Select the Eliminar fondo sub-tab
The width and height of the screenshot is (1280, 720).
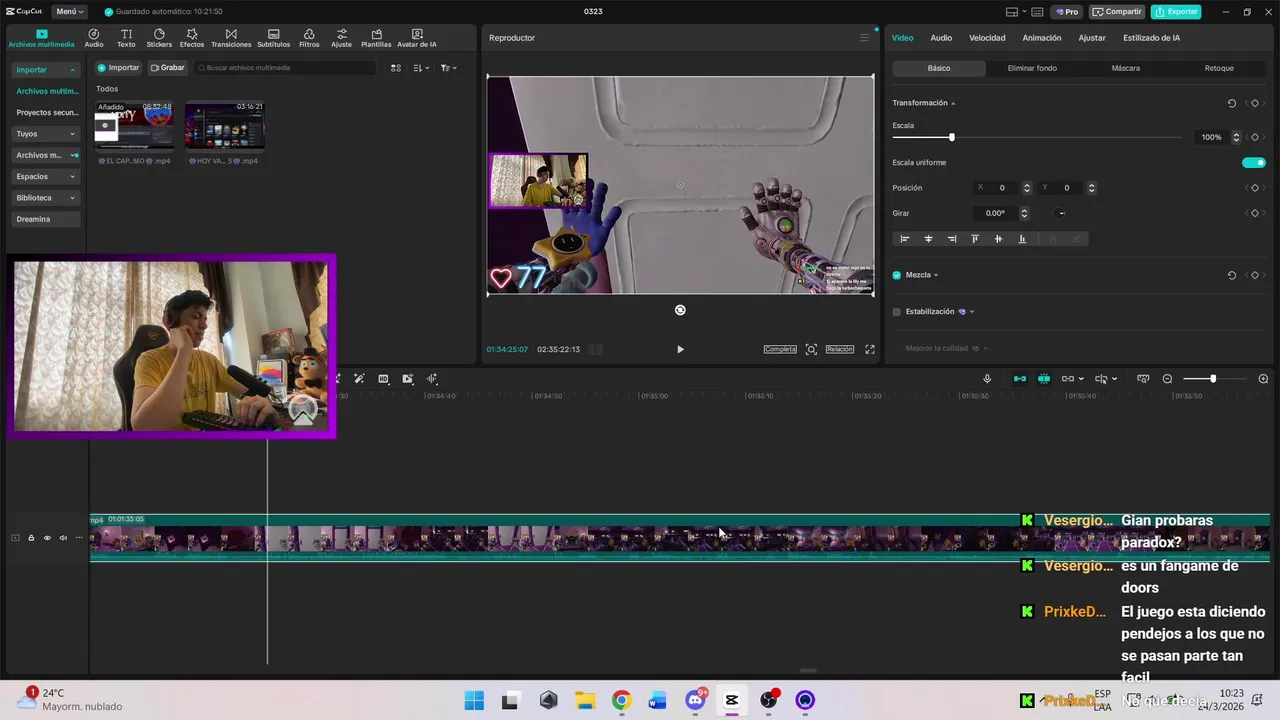coord(1032,68)
